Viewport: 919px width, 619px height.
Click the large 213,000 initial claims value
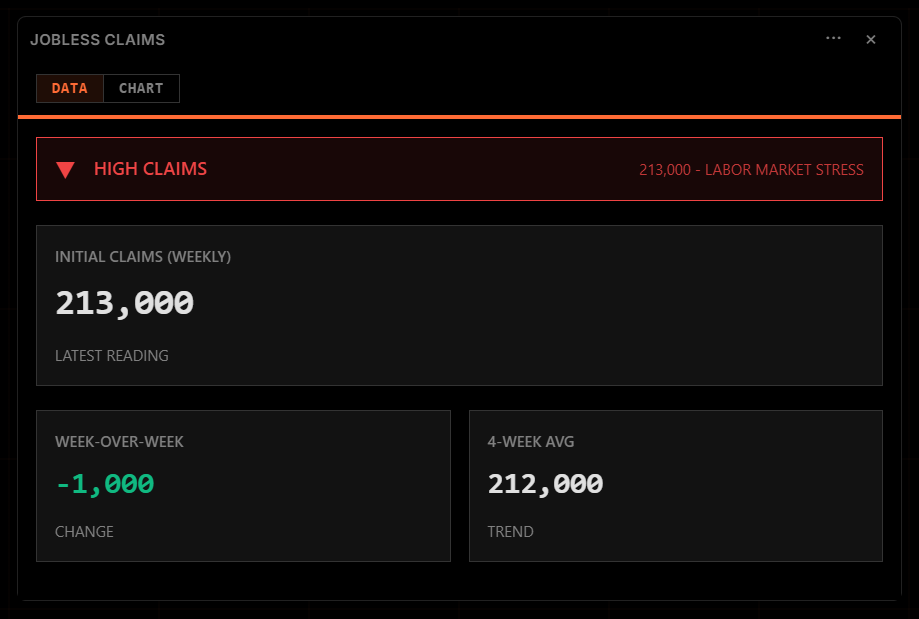tap(124, 303)
